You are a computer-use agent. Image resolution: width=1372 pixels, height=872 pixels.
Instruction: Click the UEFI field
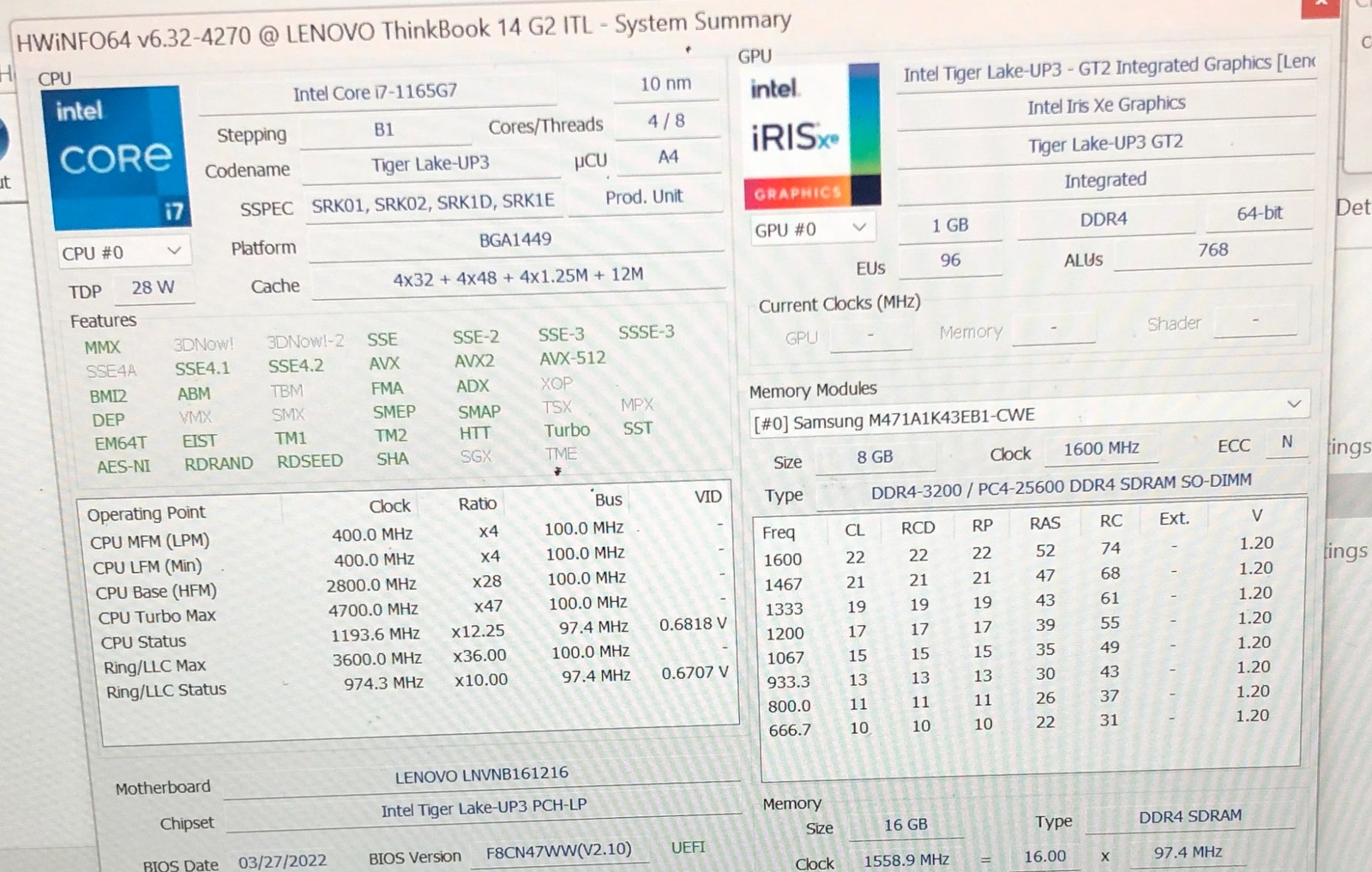coord(688,848)
